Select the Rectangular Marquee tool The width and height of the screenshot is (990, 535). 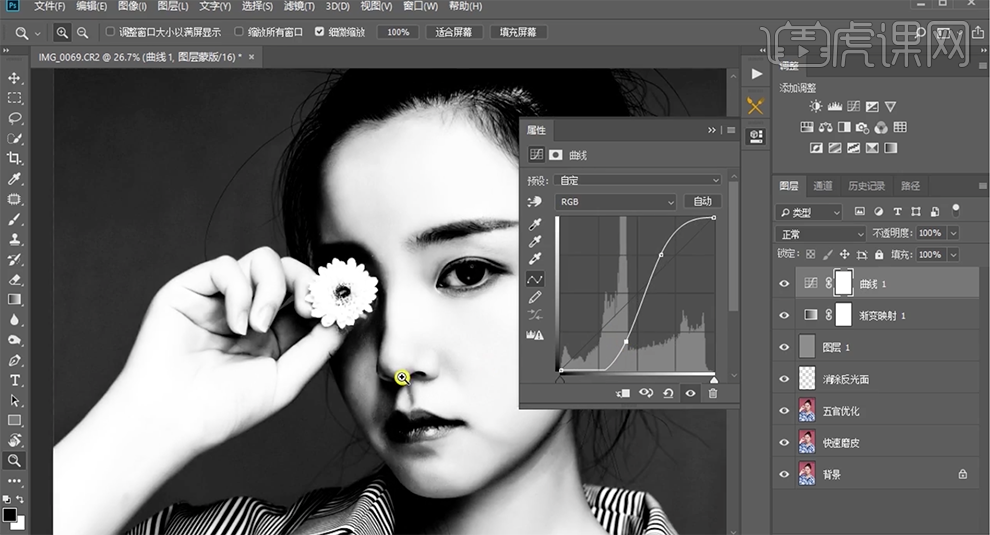14,98
